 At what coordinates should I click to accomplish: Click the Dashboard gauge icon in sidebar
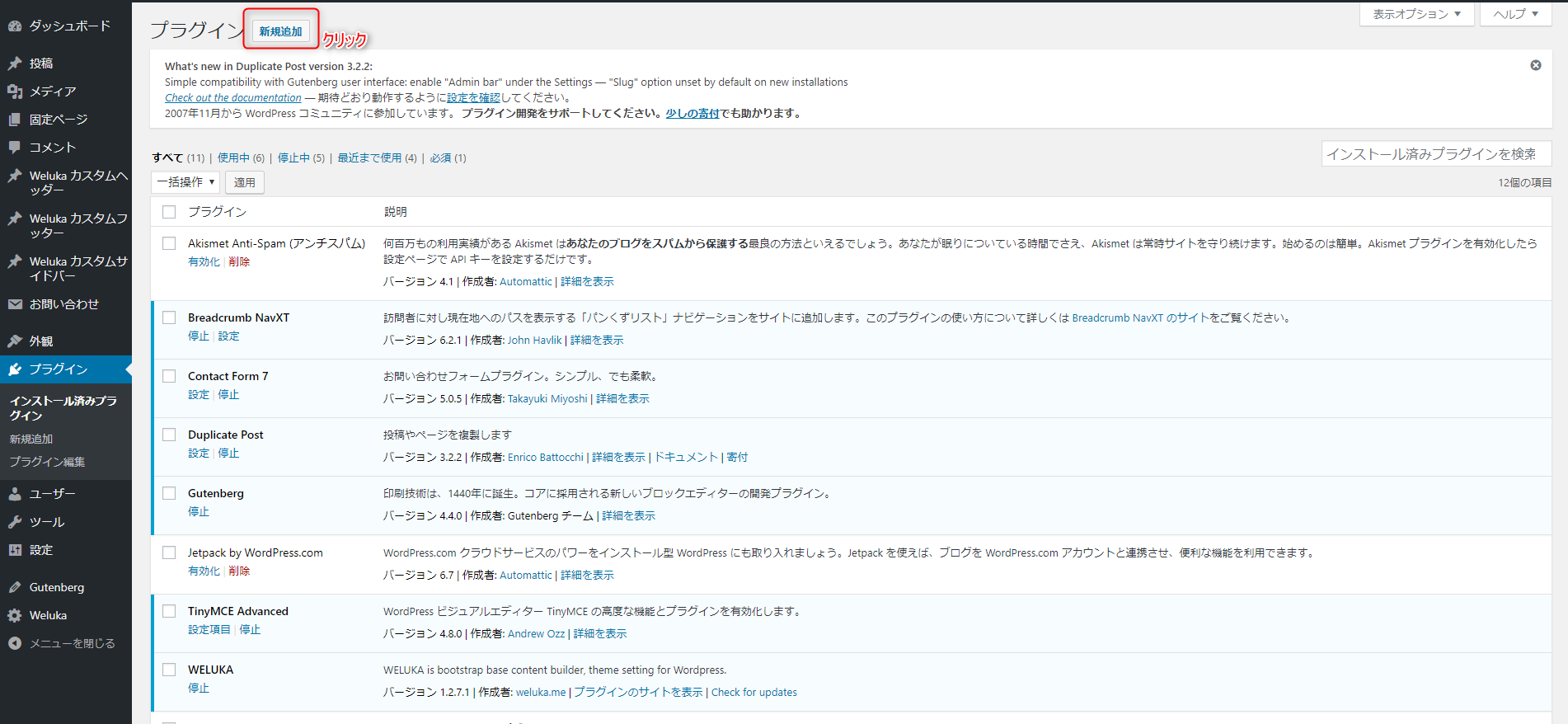[15, 26]
